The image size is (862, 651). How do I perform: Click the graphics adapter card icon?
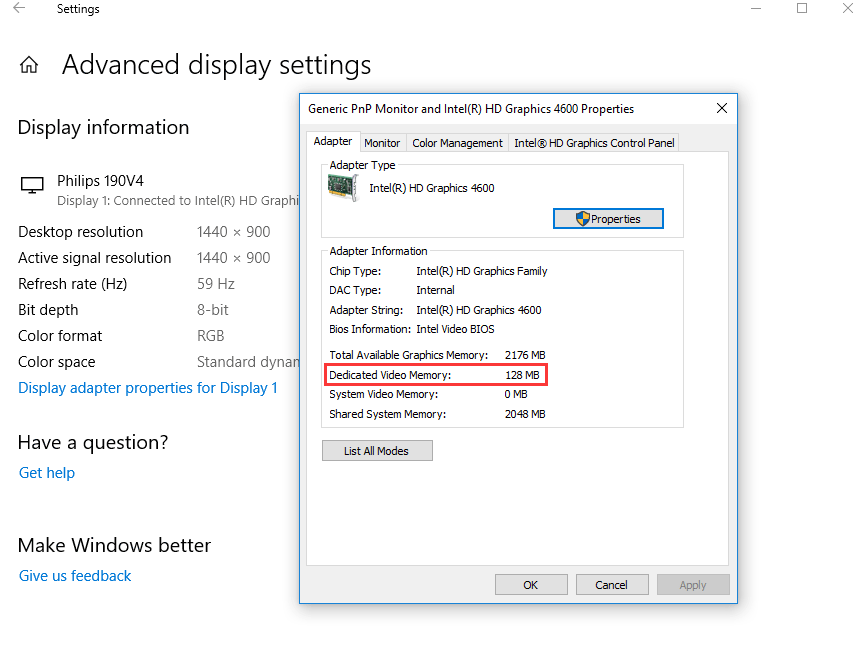click(344, 187)
